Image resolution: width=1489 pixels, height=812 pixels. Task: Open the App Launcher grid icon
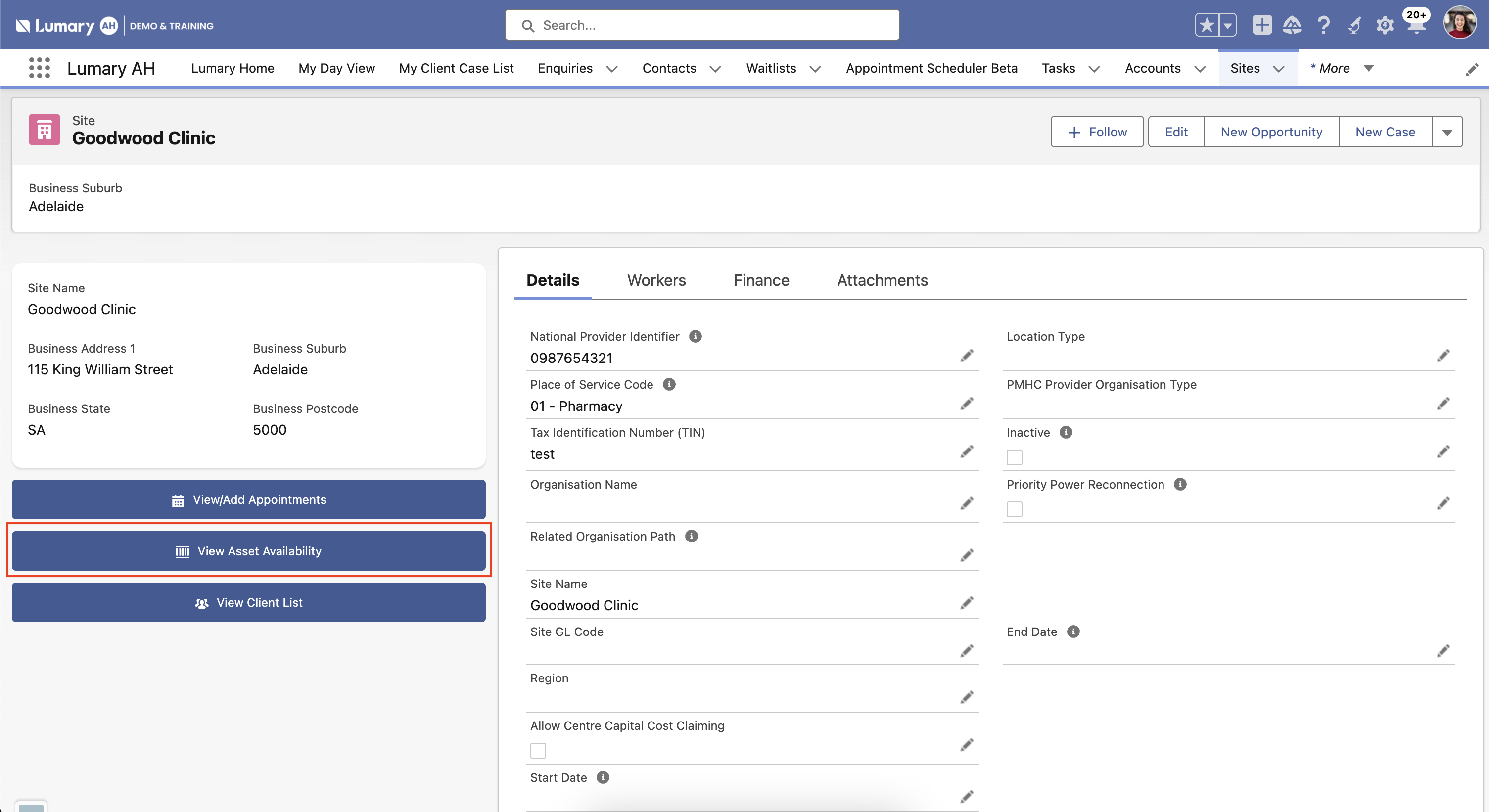pyautogui.click(x=39, y=68)
